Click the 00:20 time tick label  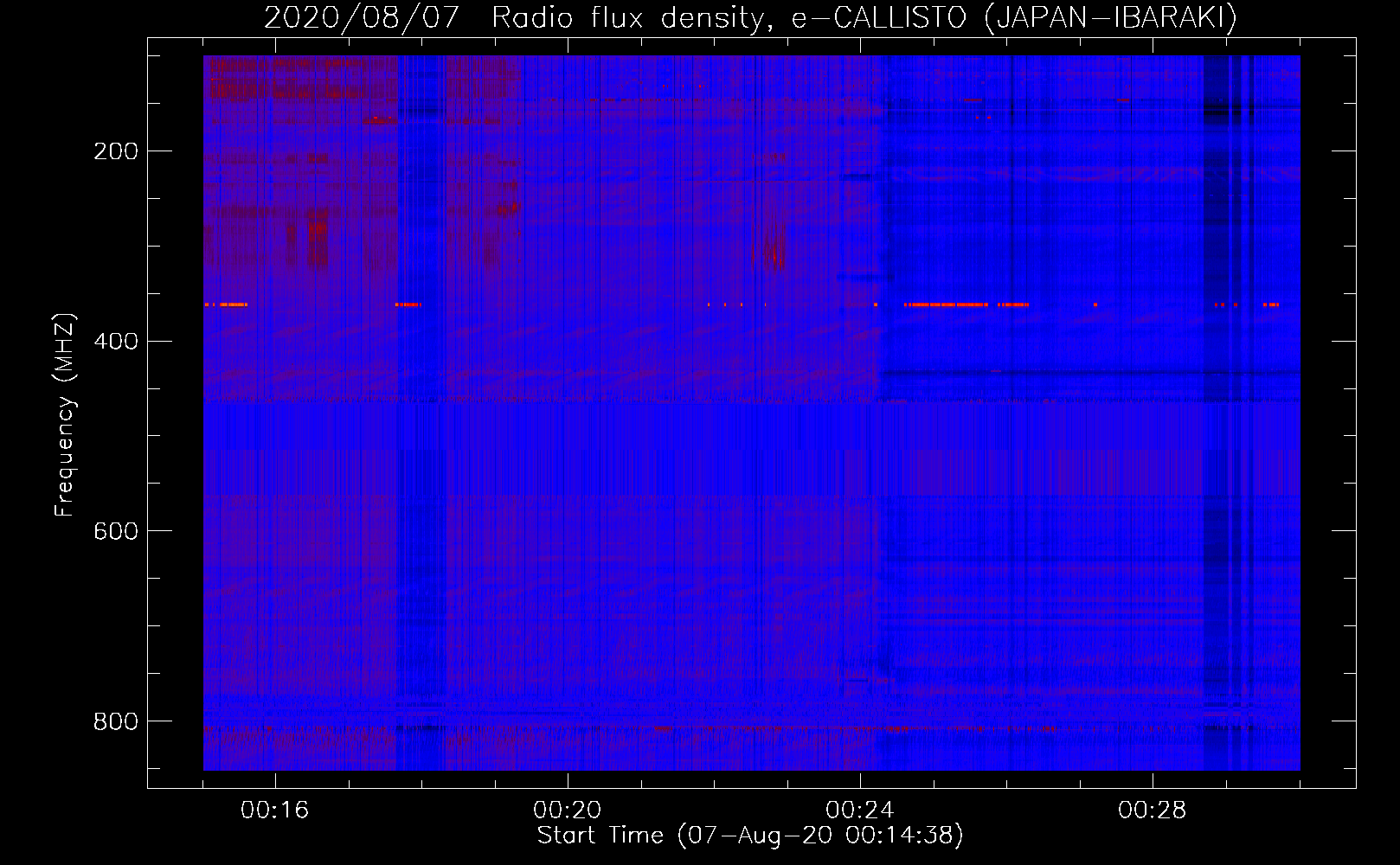tap(567, 810)
